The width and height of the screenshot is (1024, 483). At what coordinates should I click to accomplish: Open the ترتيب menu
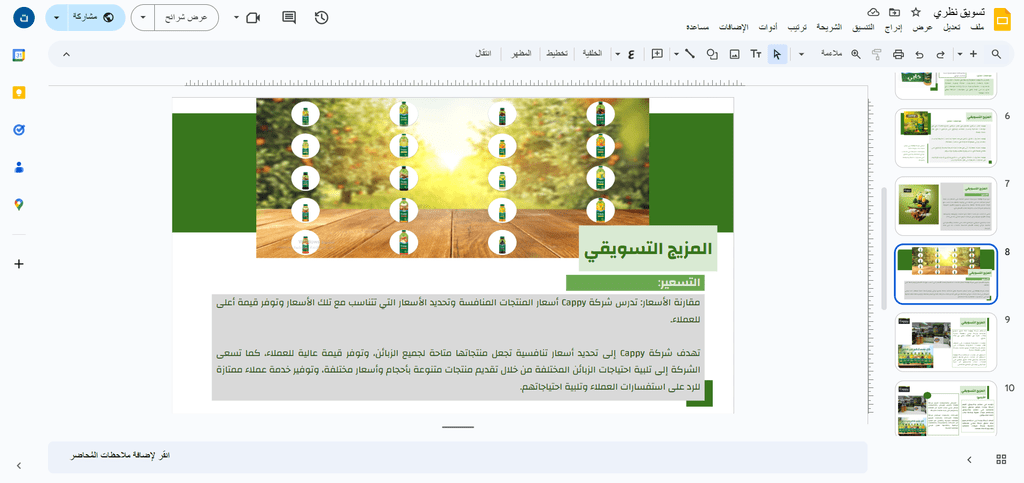point(796,28)
